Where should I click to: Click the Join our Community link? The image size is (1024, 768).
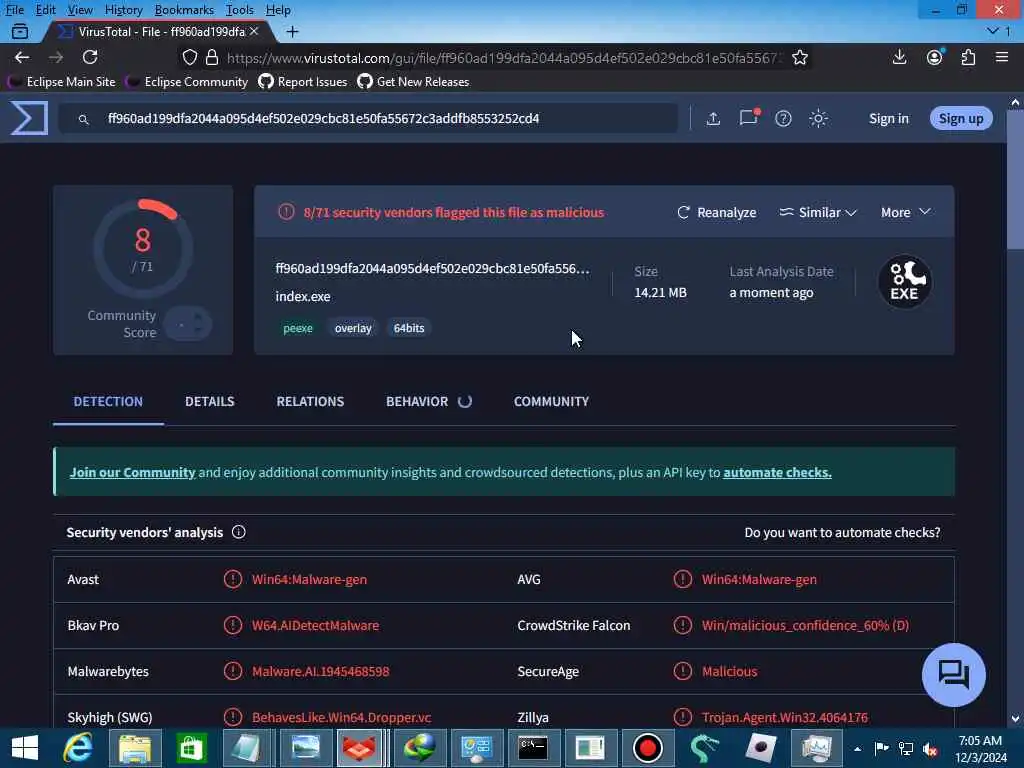[133, 472]
